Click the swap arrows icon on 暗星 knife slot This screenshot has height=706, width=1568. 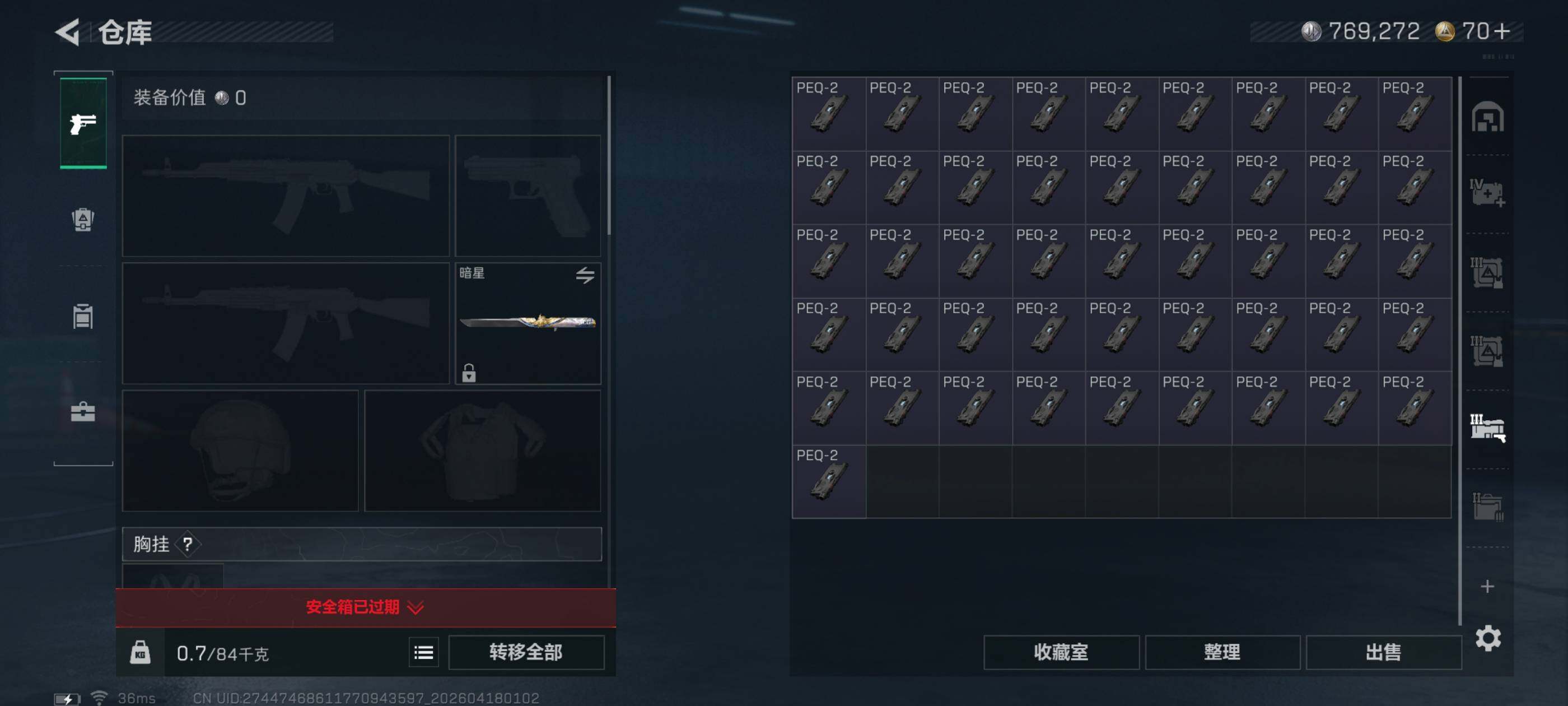585,275
